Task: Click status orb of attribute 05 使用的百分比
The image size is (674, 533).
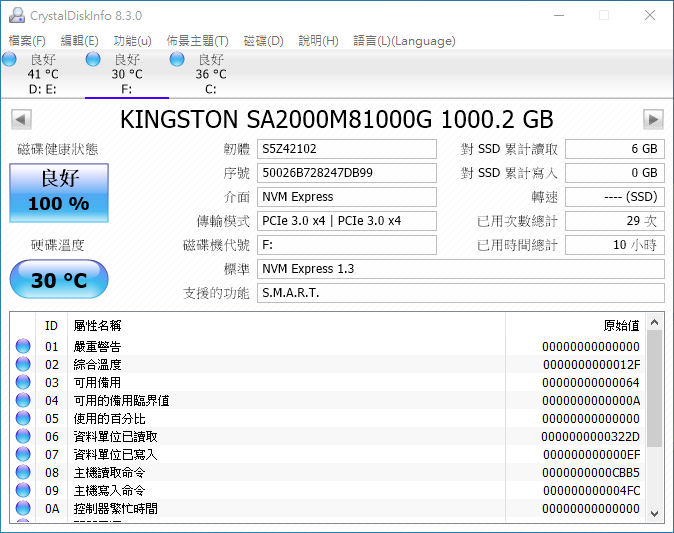Action: (x=23, y=419)
